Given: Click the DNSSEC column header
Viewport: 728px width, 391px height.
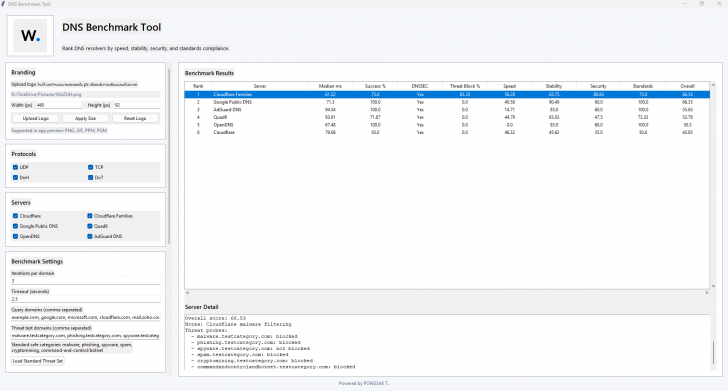Looking at the screenshot, I should click(420, 86).
